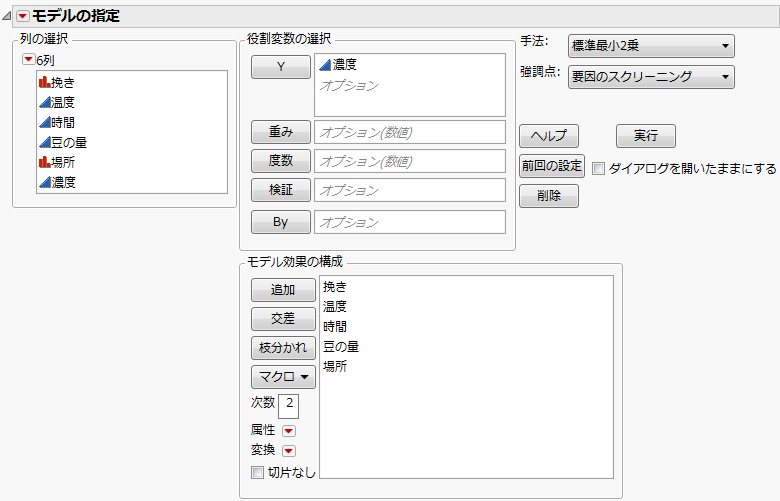Select the continuous column 温度 in column list

click(57, 102)
